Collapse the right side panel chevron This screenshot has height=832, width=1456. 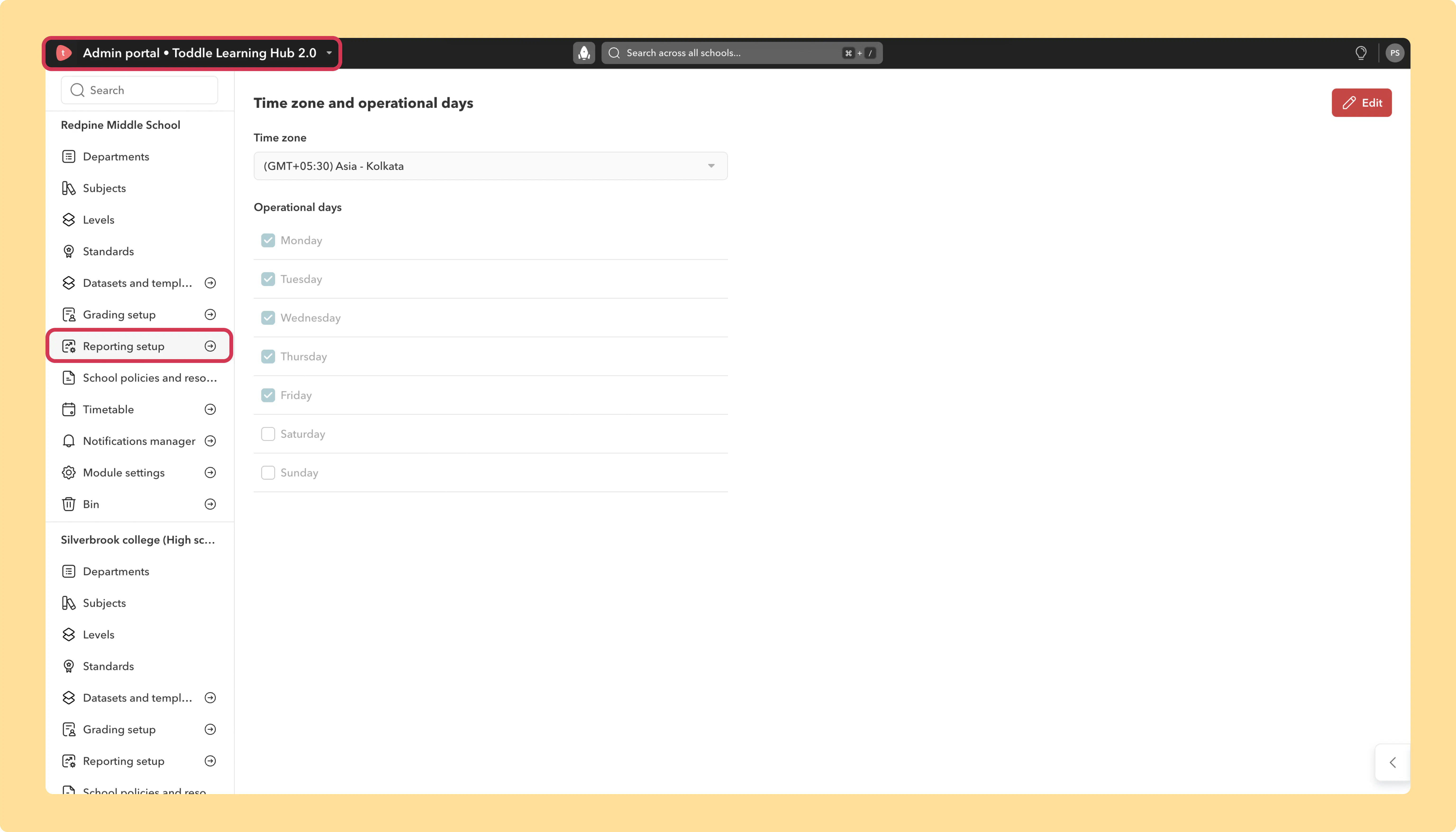(1392, 762)
